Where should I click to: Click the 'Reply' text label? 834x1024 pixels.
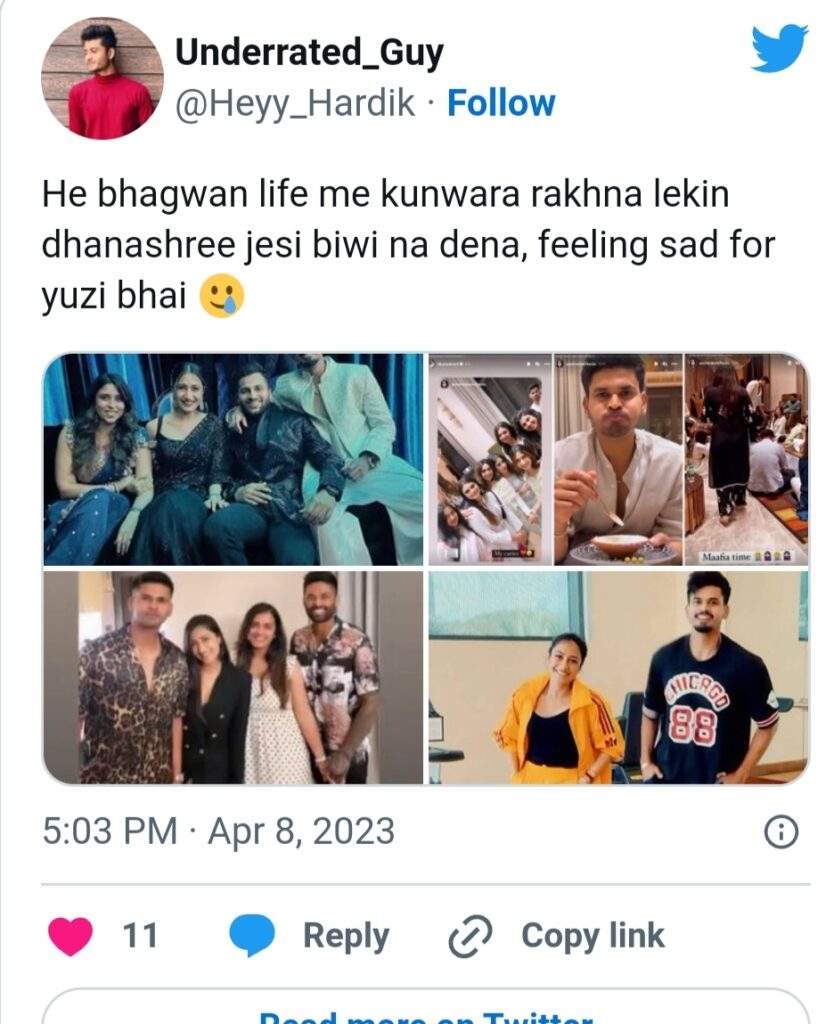(x=346, y=936)
